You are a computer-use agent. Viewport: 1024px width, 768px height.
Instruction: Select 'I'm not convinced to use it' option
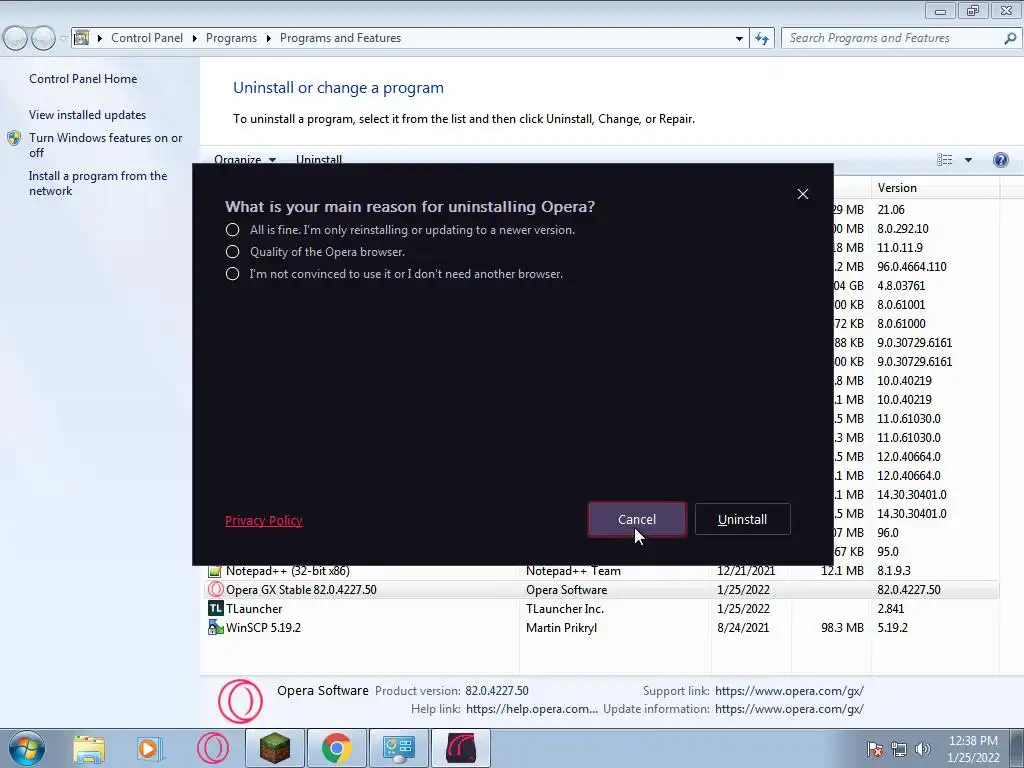232,274
